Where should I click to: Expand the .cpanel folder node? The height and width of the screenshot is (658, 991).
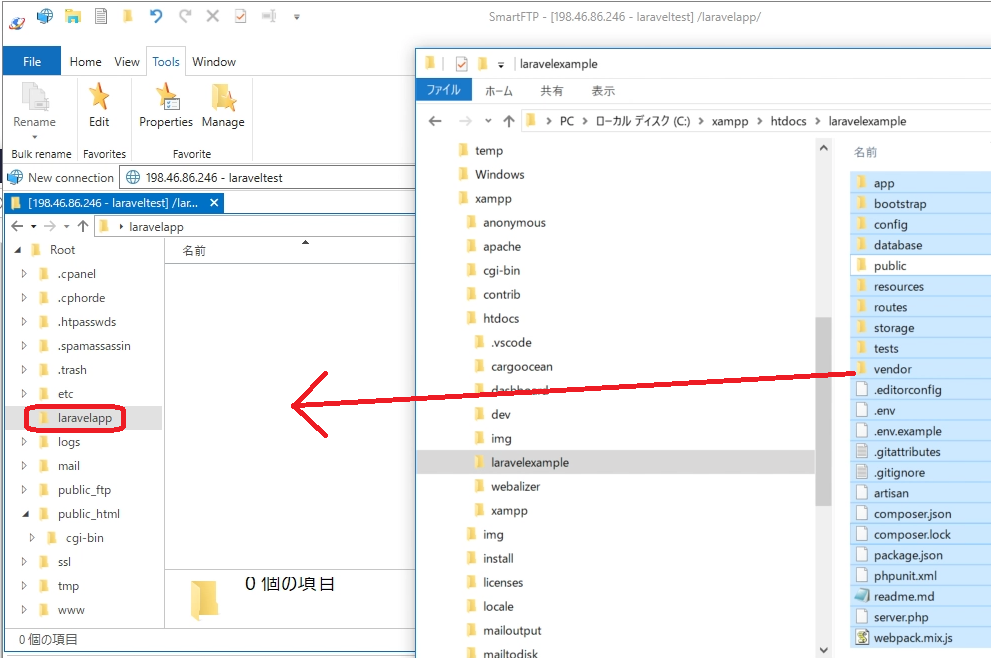point(24,274)
